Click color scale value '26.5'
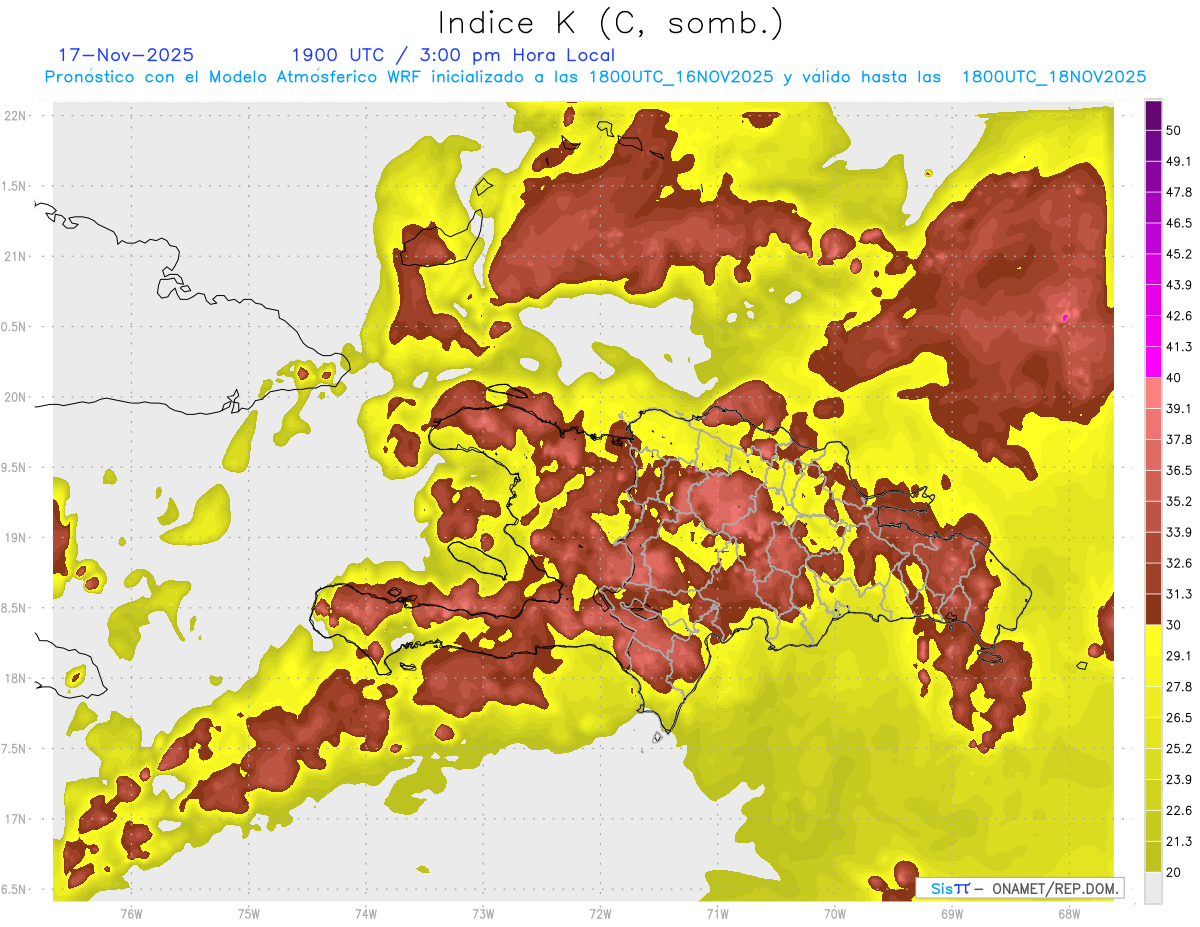 click(x=1178, y=718)
